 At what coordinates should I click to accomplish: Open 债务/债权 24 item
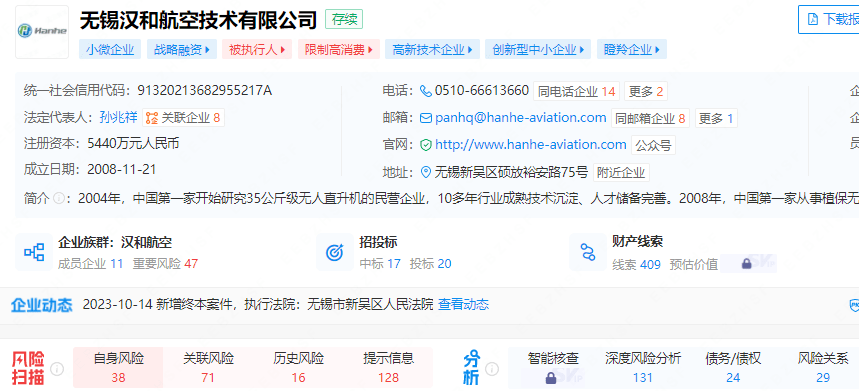(733, 368)
